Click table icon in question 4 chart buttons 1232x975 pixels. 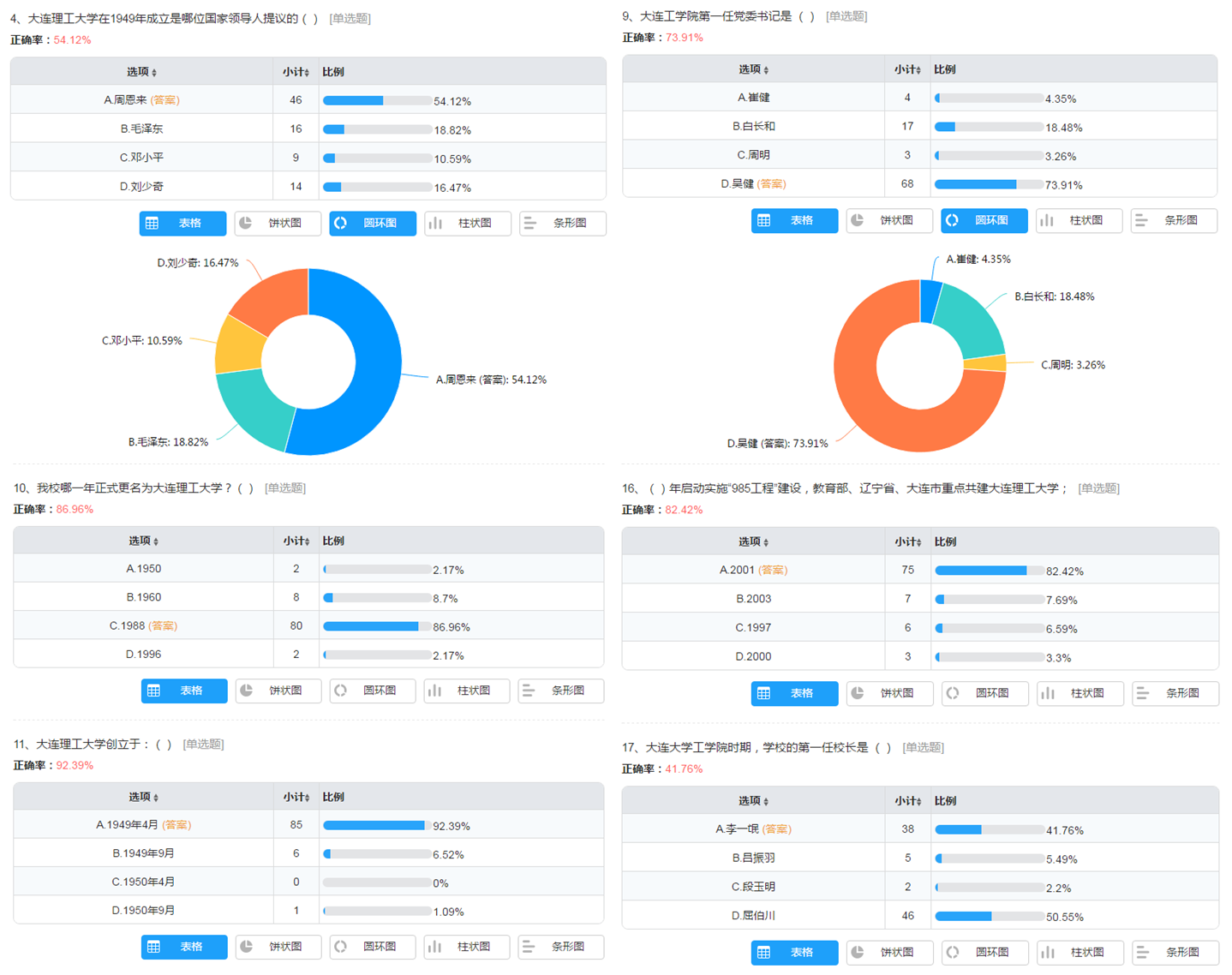tap(153, 224)
